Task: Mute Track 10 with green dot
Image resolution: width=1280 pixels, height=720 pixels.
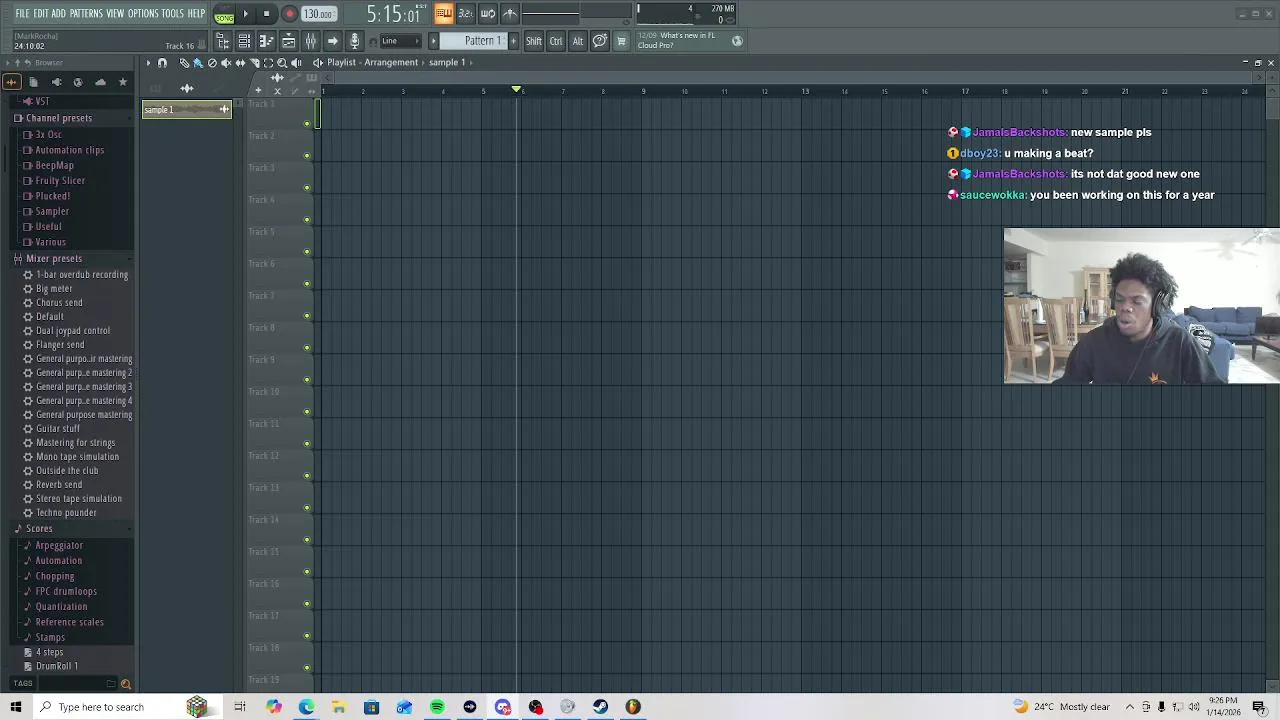Action: [x=307, y=412]
